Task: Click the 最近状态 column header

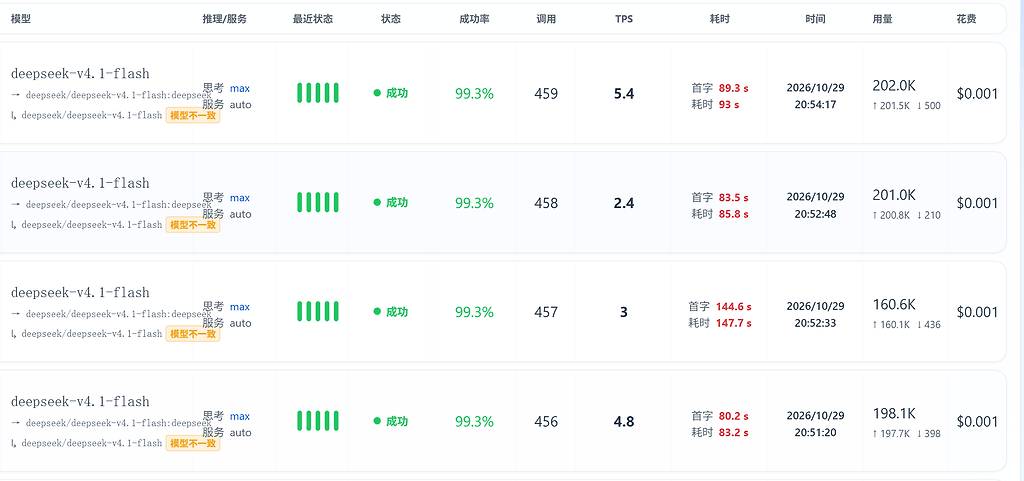Action: click(313, 19)
